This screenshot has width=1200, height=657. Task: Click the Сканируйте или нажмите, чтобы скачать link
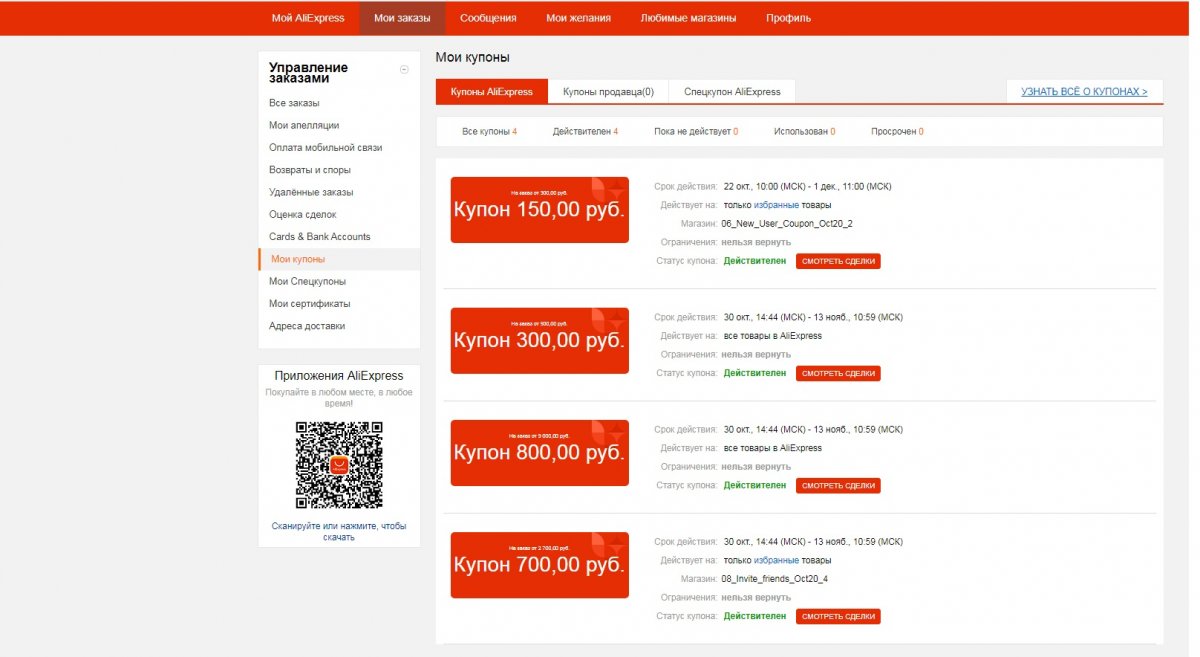[339, 531]
